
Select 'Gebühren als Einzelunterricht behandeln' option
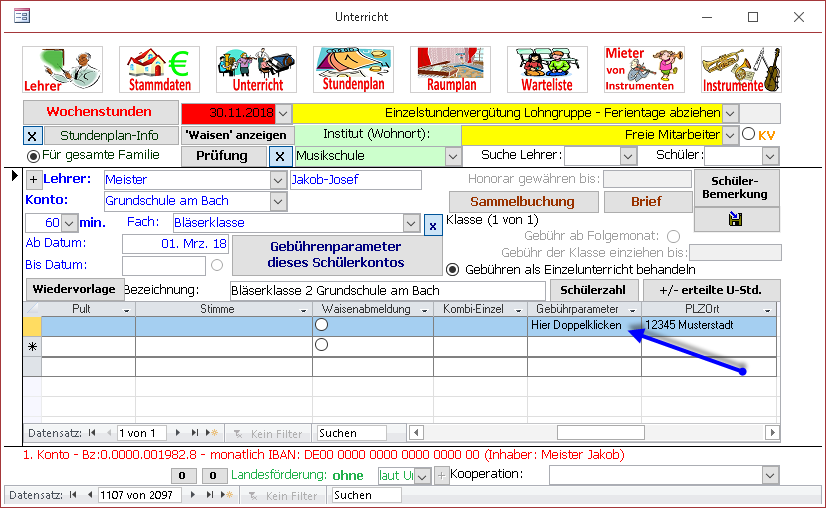coord(453,269)
